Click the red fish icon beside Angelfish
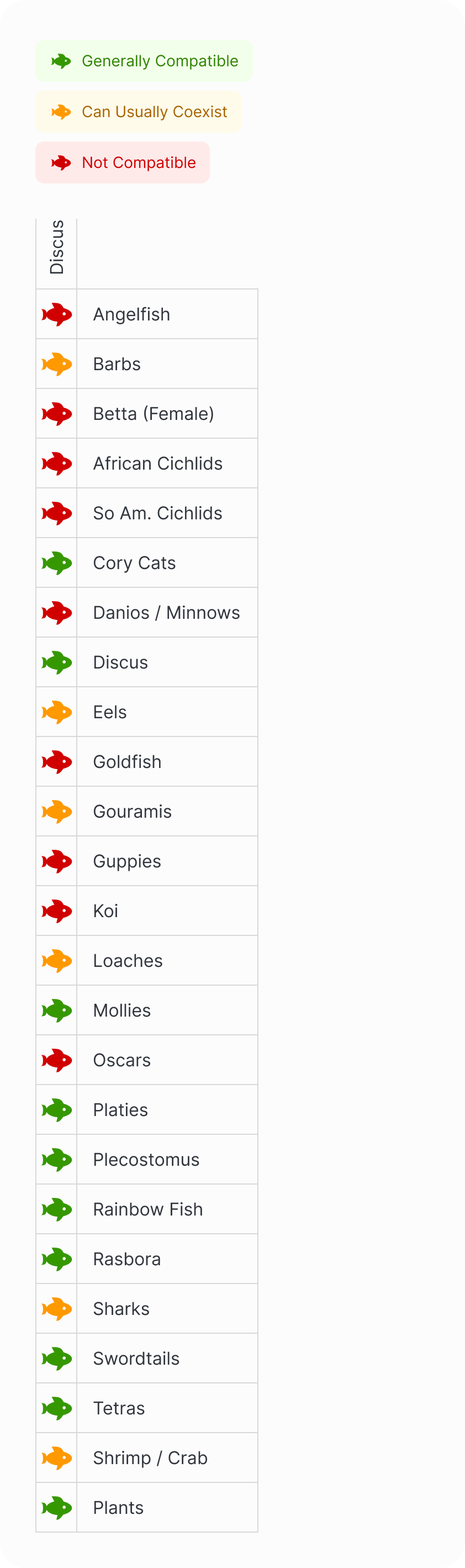Viewport: 465px width, 1568px height. coord(56,314)
